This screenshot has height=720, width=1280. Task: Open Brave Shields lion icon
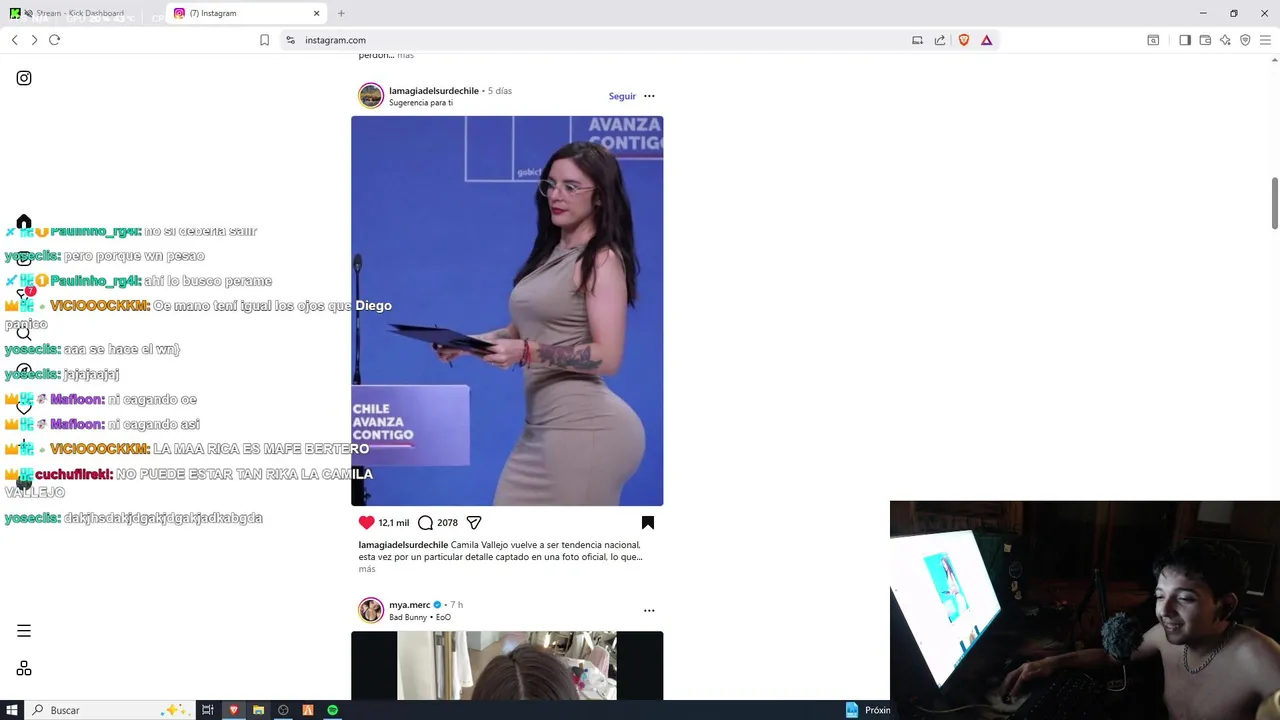[964, 40]
